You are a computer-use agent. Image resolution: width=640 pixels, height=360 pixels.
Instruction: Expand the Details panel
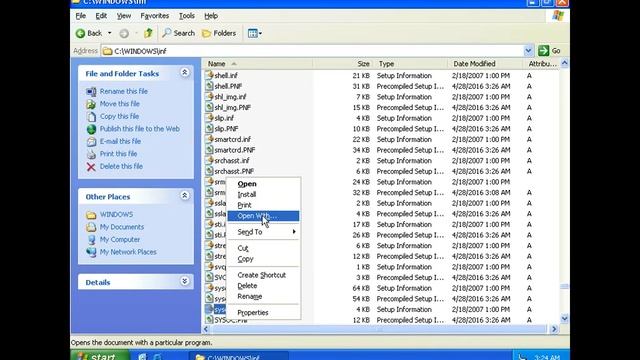point(184,281)
